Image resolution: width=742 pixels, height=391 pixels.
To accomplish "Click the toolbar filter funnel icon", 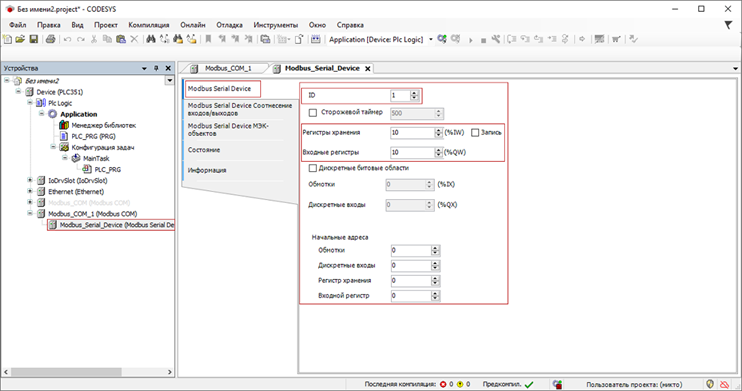I will pyautogui.click(x=728, y=25).
